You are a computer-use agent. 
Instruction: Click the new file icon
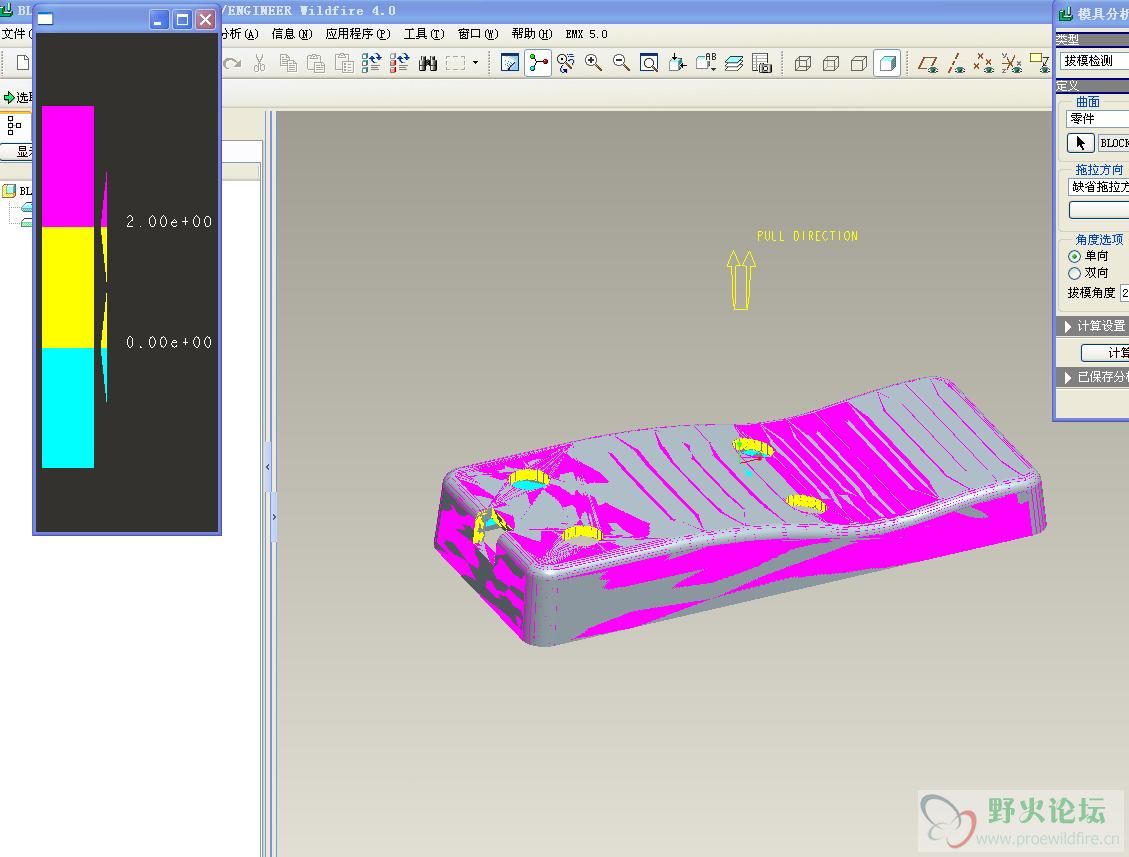click(x=23, y=63)
